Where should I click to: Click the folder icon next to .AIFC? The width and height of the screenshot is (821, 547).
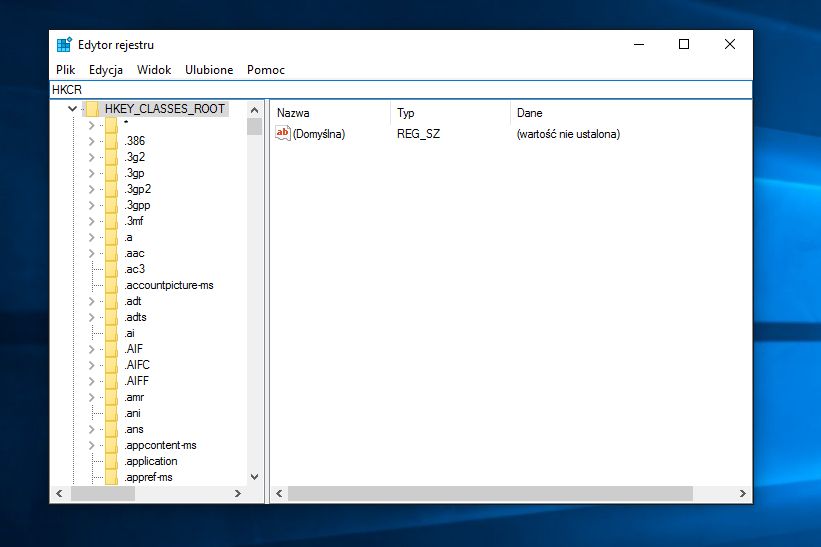click(x=111, y=365)
